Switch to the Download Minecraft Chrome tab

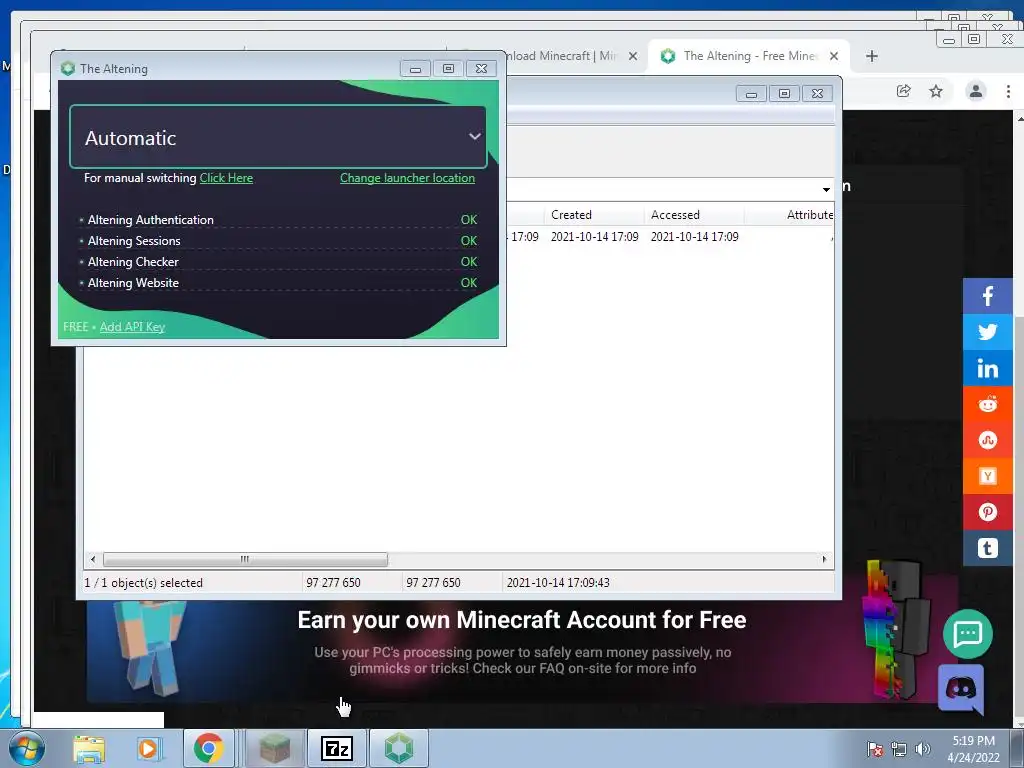pos(562,56)
